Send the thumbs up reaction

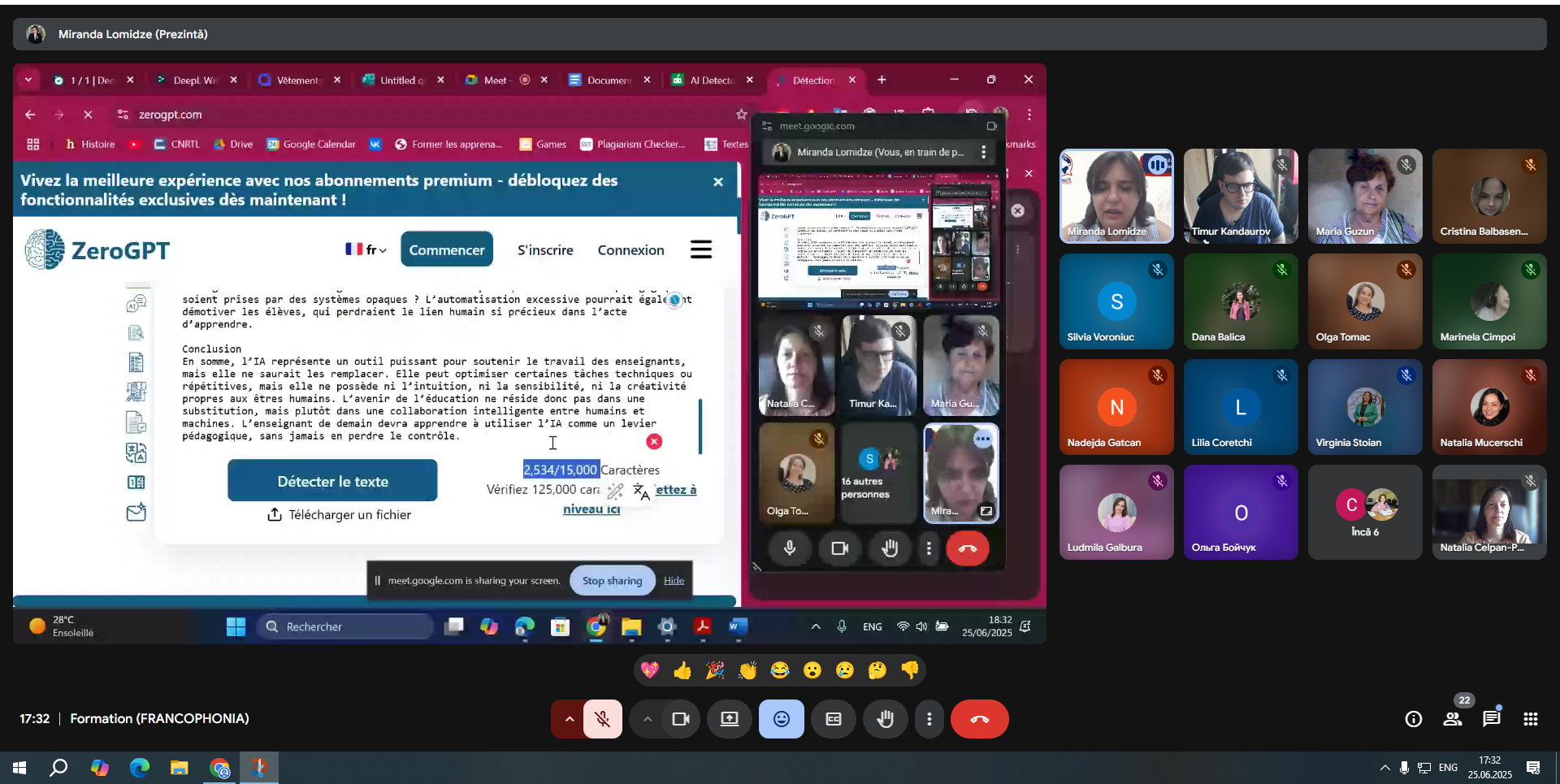(x=682, y=670)
